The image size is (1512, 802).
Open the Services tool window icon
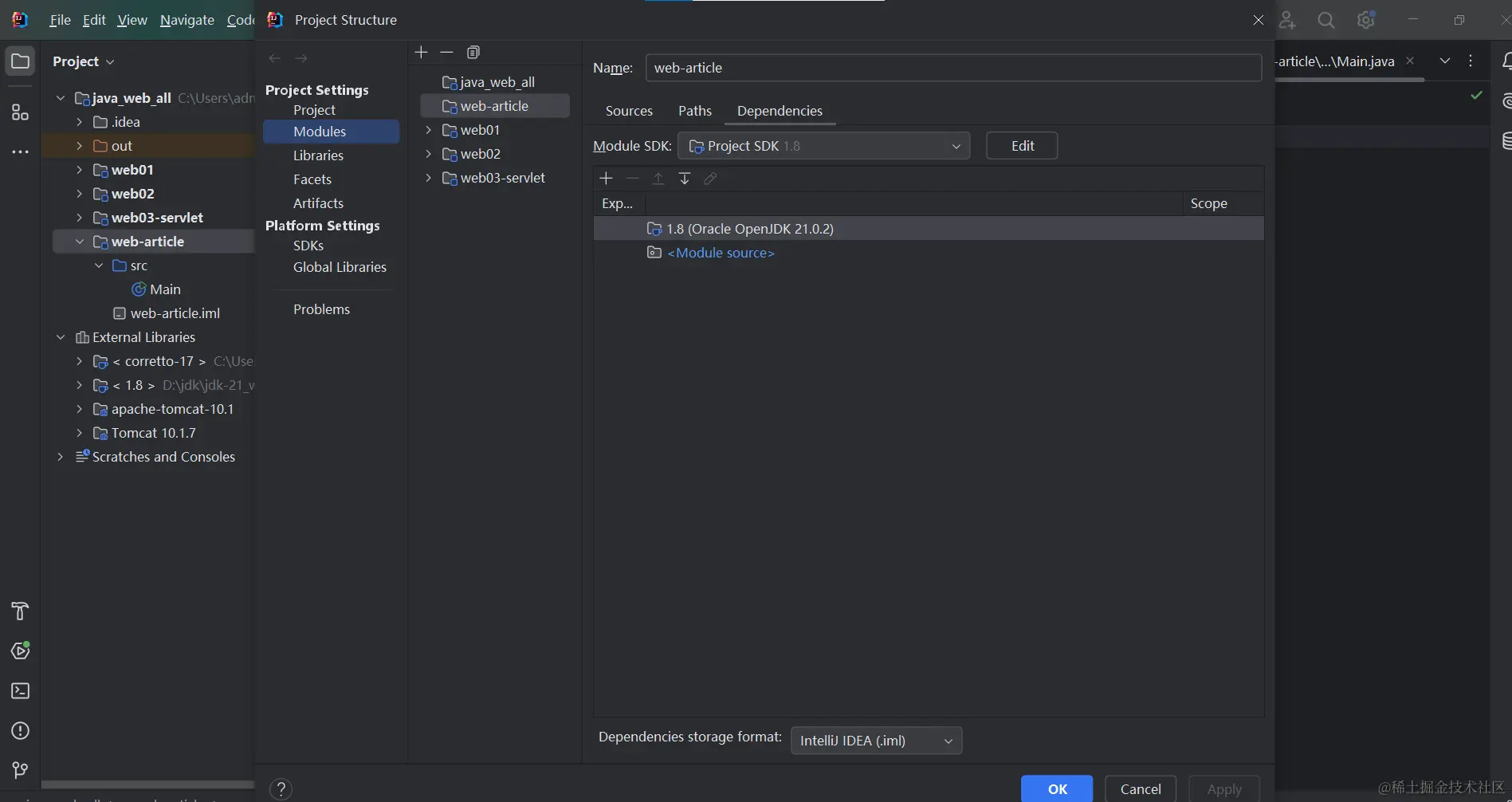20,651
